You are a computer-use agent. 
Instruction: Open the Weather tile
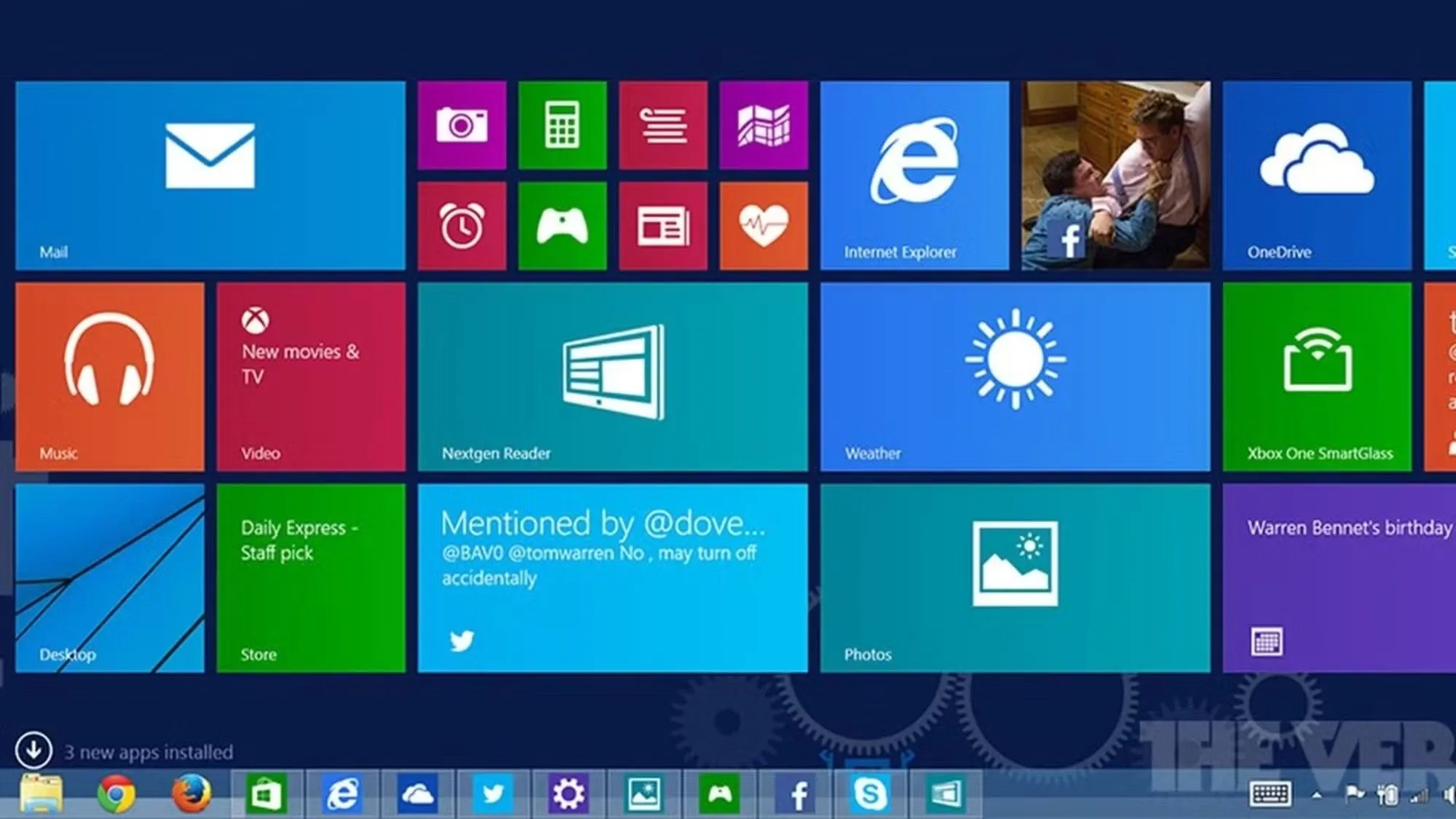[x=1016, y=376]
